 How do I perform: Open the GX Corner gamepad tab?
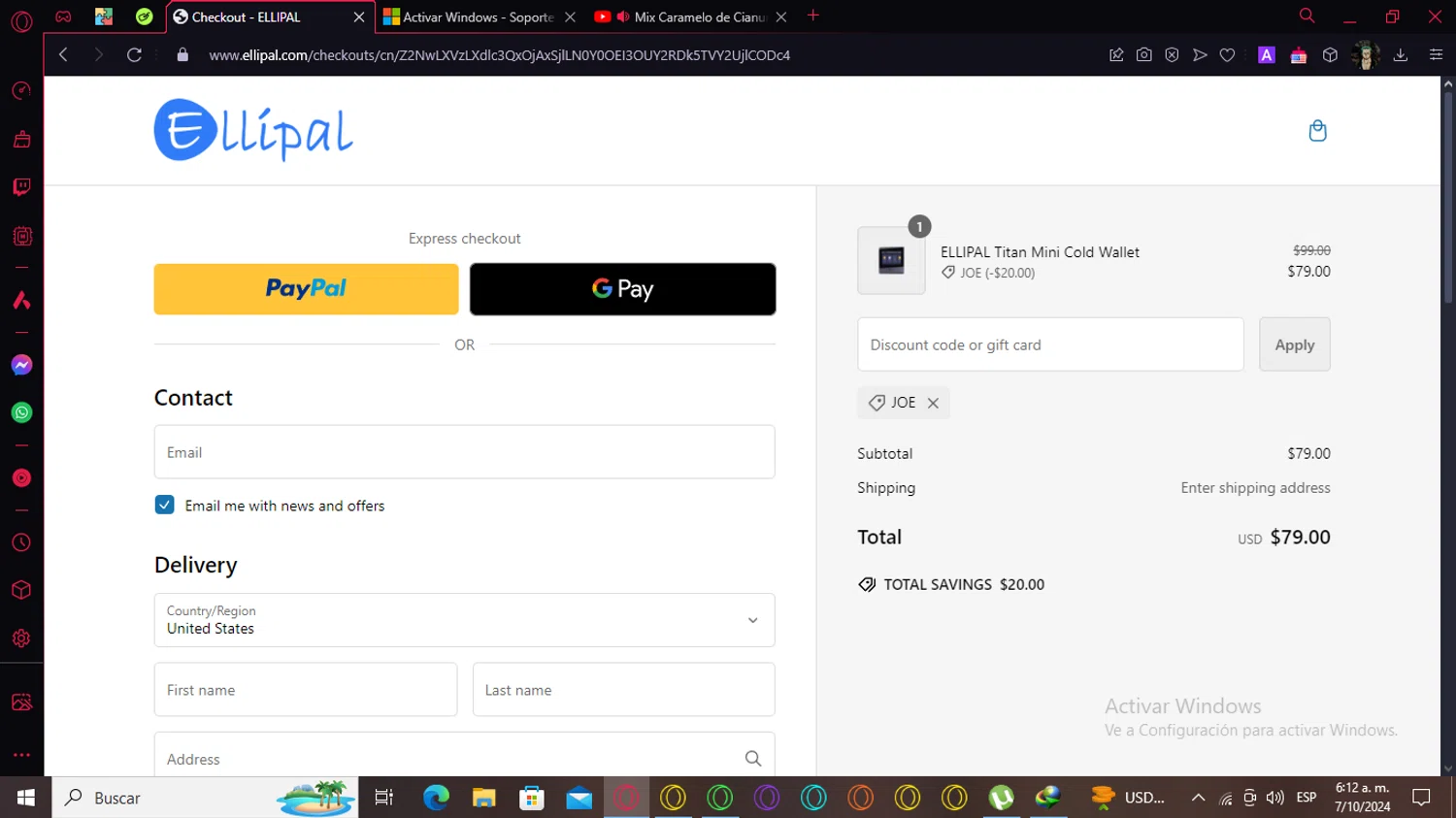point(63,16)
